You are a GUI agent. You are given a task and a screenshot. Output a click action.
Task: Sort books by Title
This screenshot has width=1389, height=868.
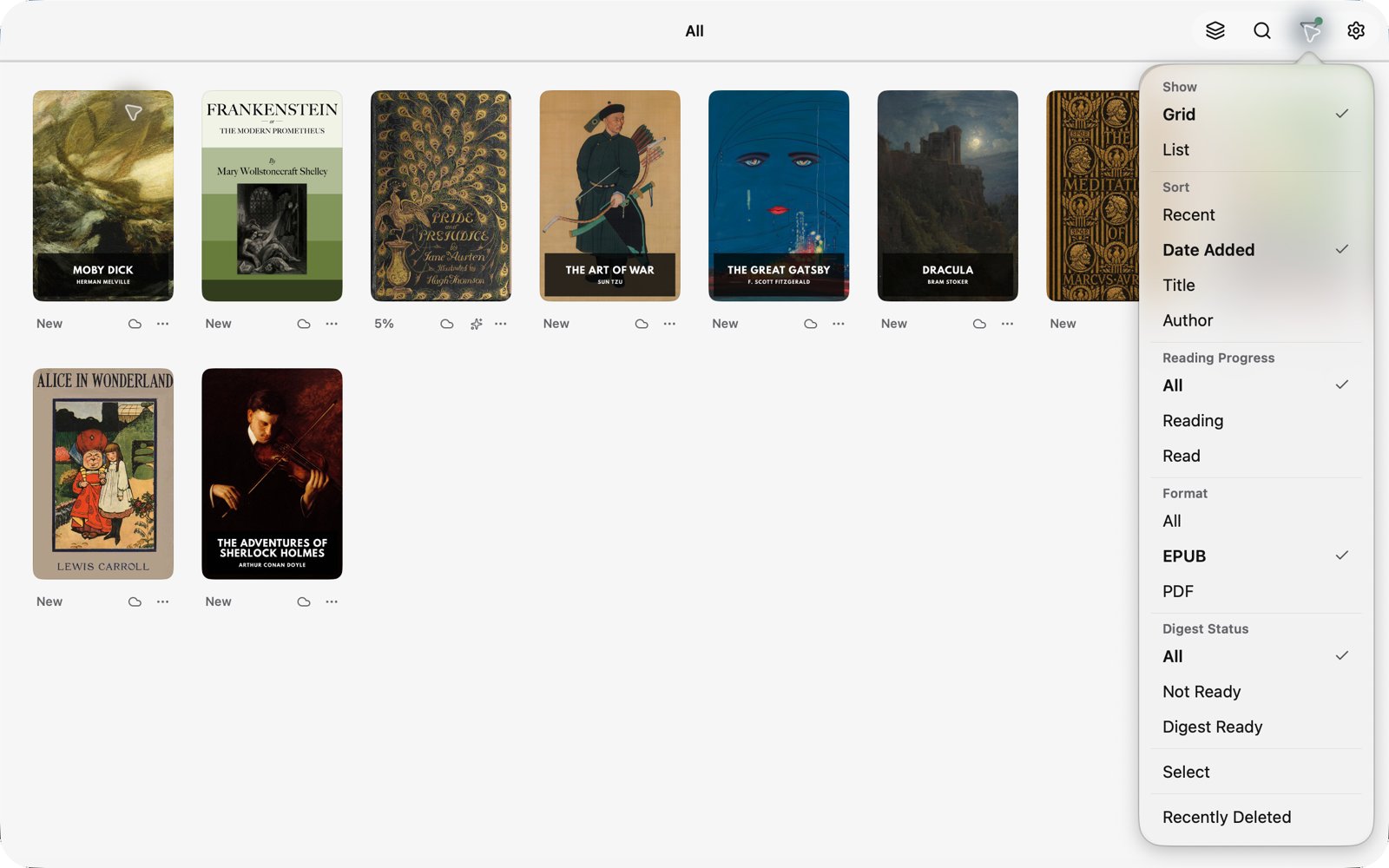pyautogui.click(x=1255, y=286)
